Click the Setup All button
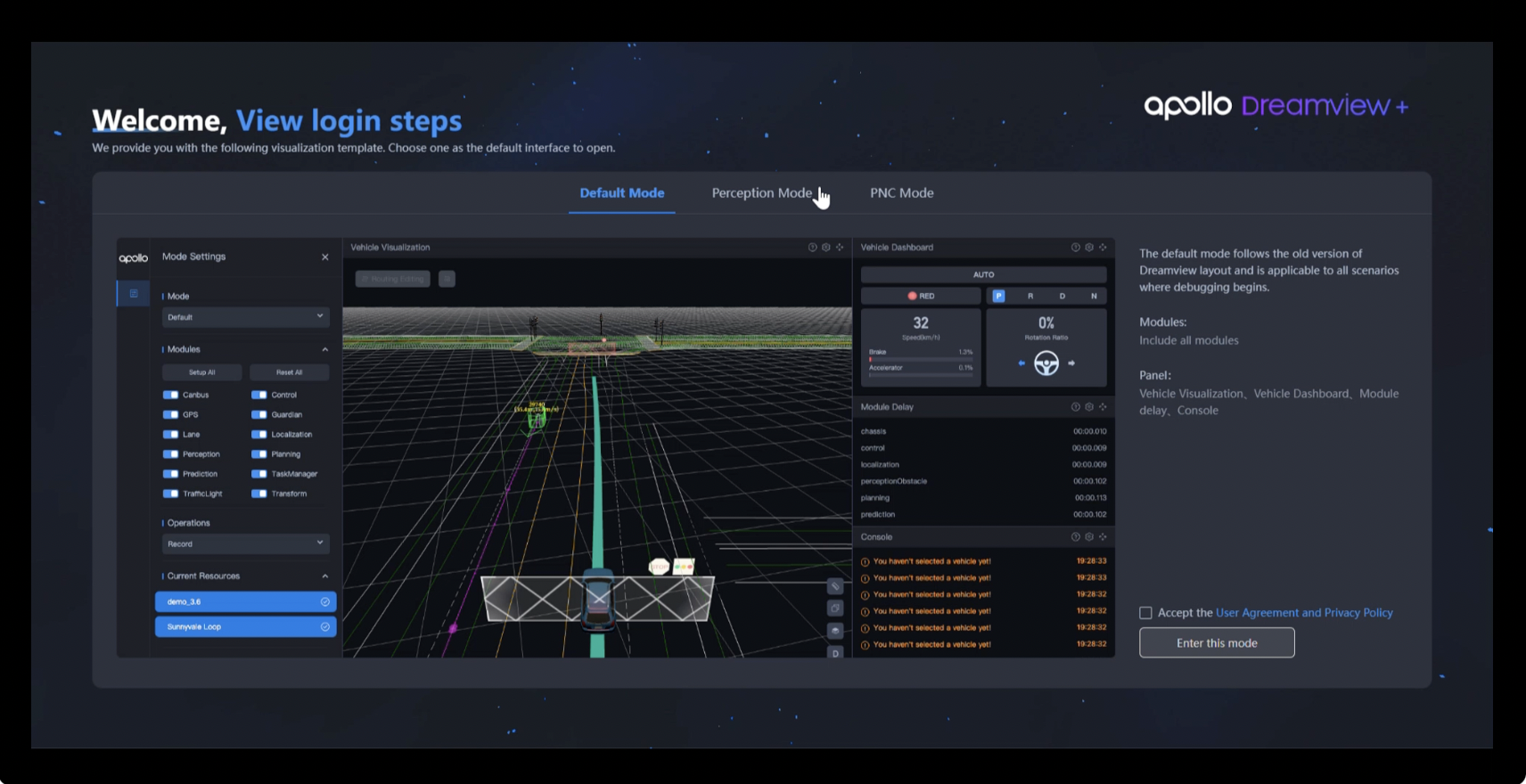Screen dimensions: 1526x784 pyautogui.click(x=201, y=372)
